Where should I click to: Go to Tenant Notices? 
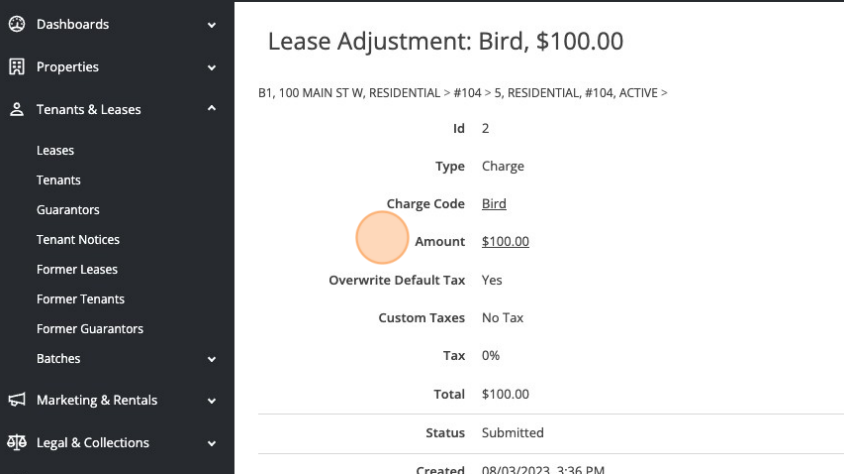click(78, 239)
